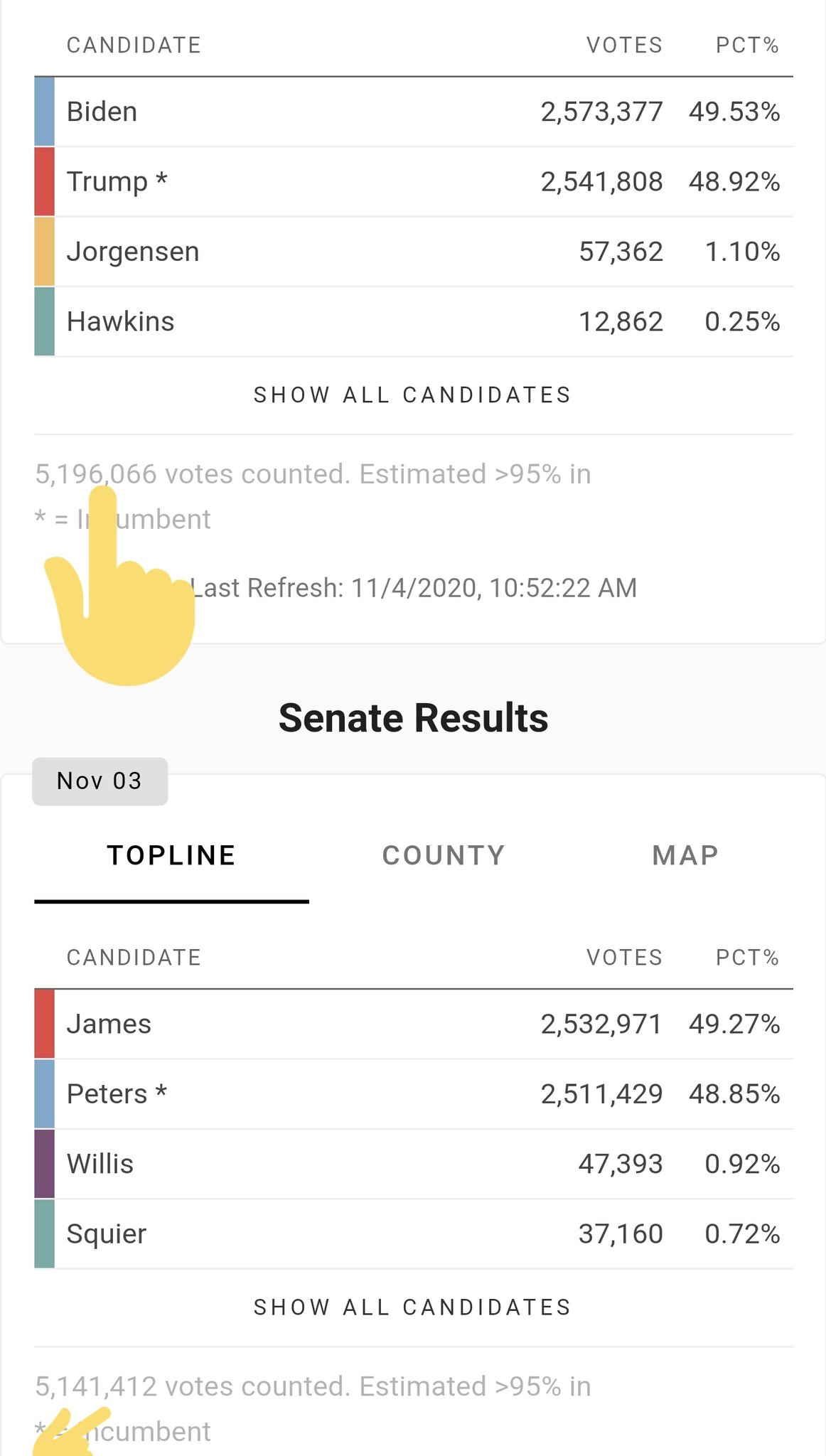The height and width of the screenshot is (1456, 826).
Task: Click the Nov 03 date badge
Action: click(100, 781)
